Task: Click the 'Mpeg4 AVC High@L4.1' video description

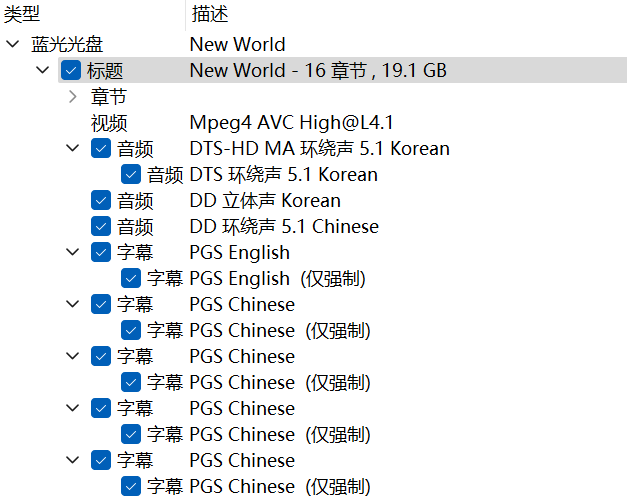Action: click(x=292, y=122)
